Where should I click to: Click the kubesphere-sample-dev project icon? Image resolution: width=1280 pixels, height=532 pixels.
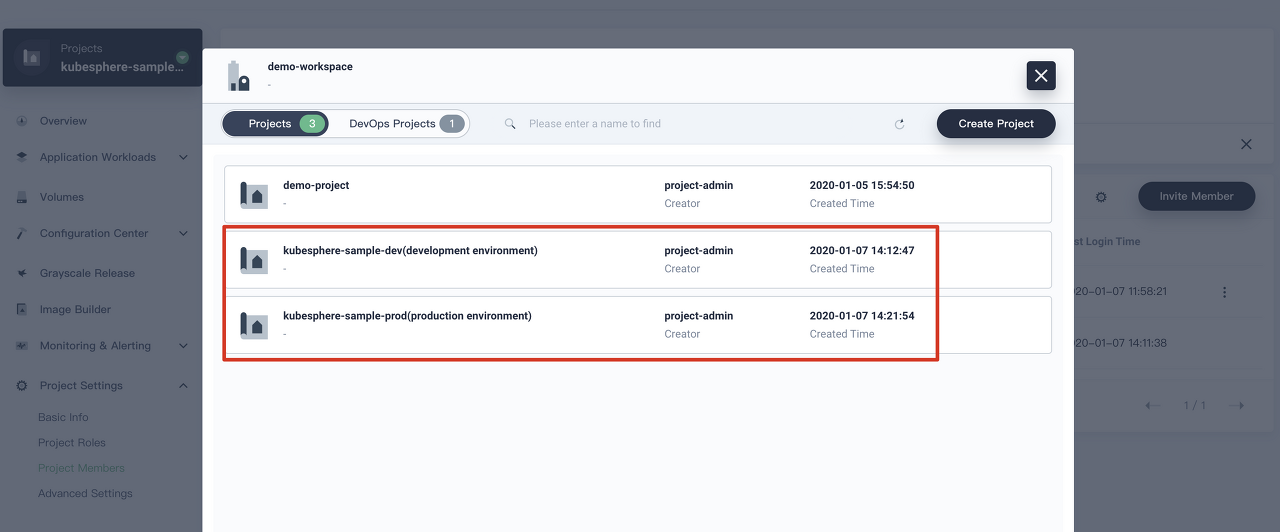coord(254,260)
